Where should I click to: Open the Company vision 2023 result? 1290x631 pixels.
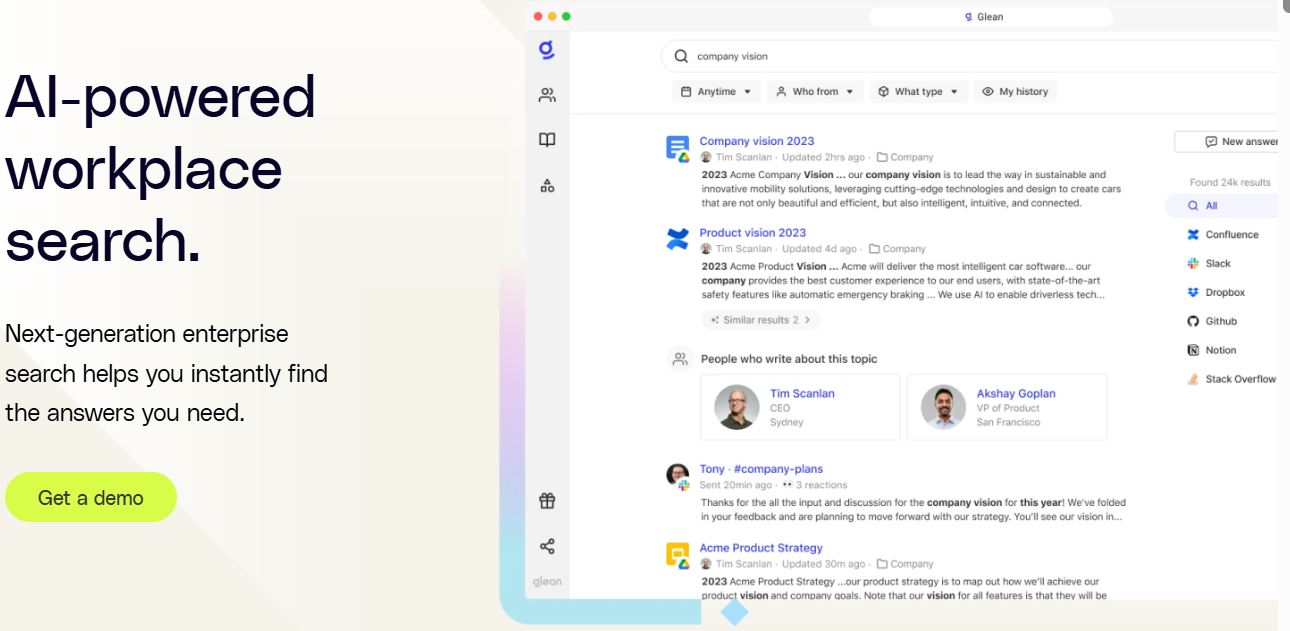coord(756,141)
